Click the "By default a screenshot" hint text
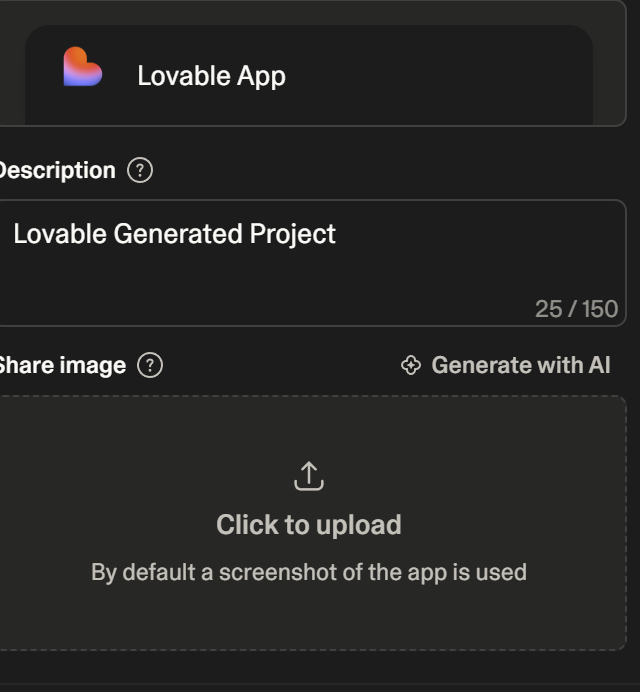The image size is (640, 692). coord(308,573)
